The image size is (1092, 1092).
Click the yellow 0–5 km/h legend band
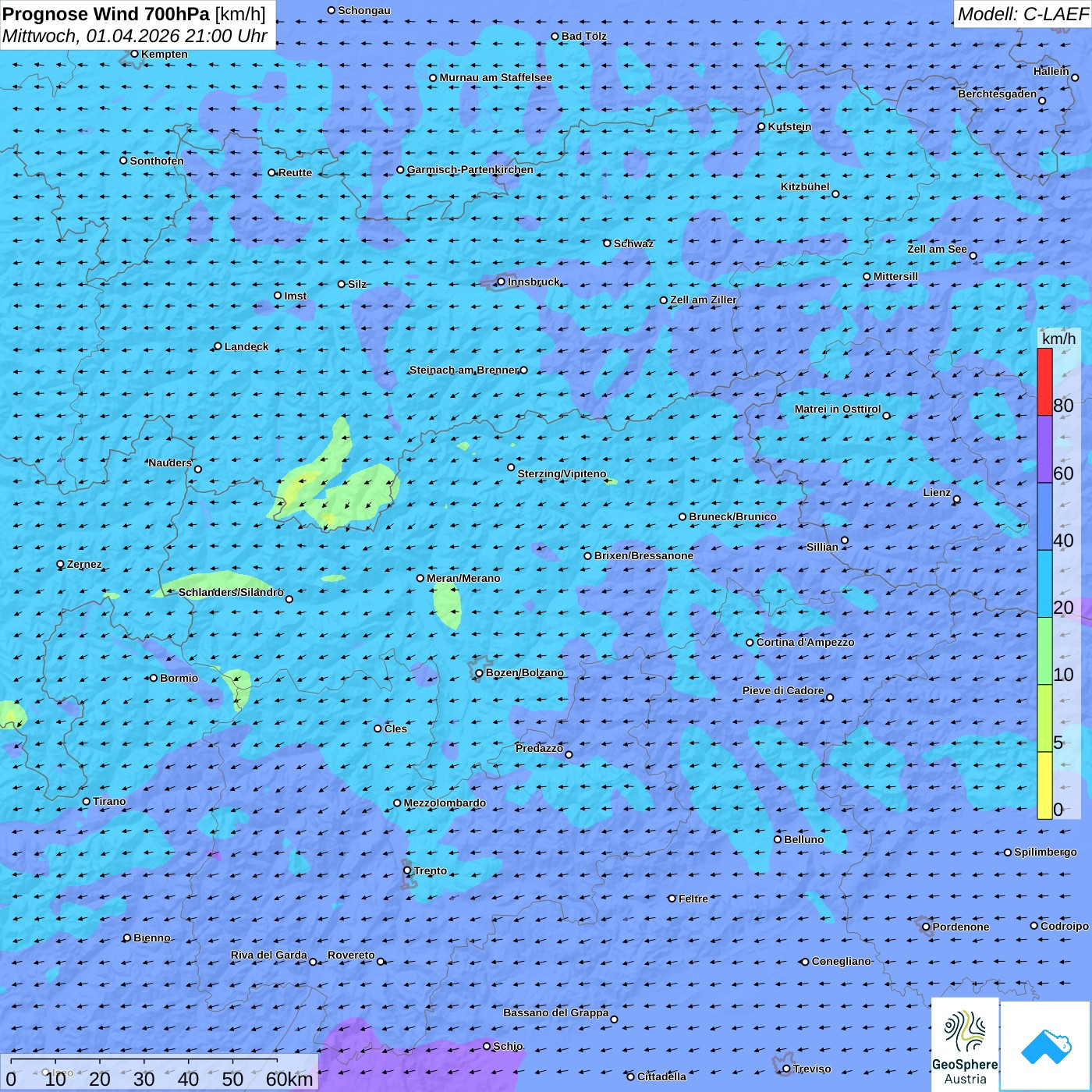tap(1044, 785)
